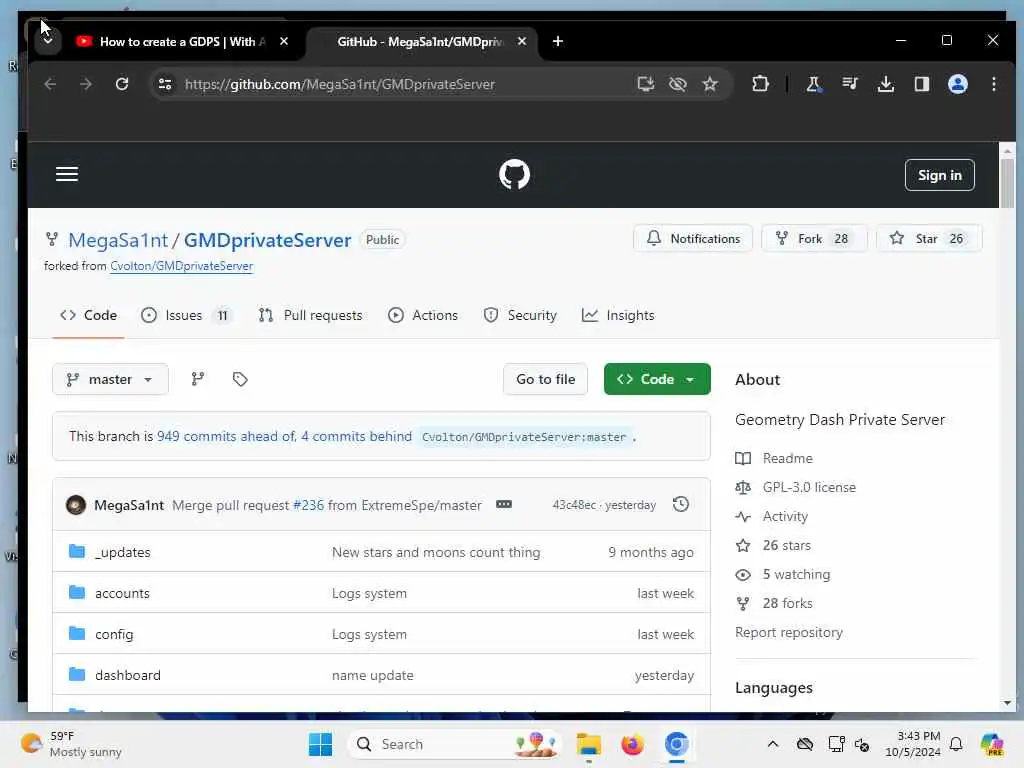
Task: Click the crossed-out eye tracking icon
Action: [678, 84]
